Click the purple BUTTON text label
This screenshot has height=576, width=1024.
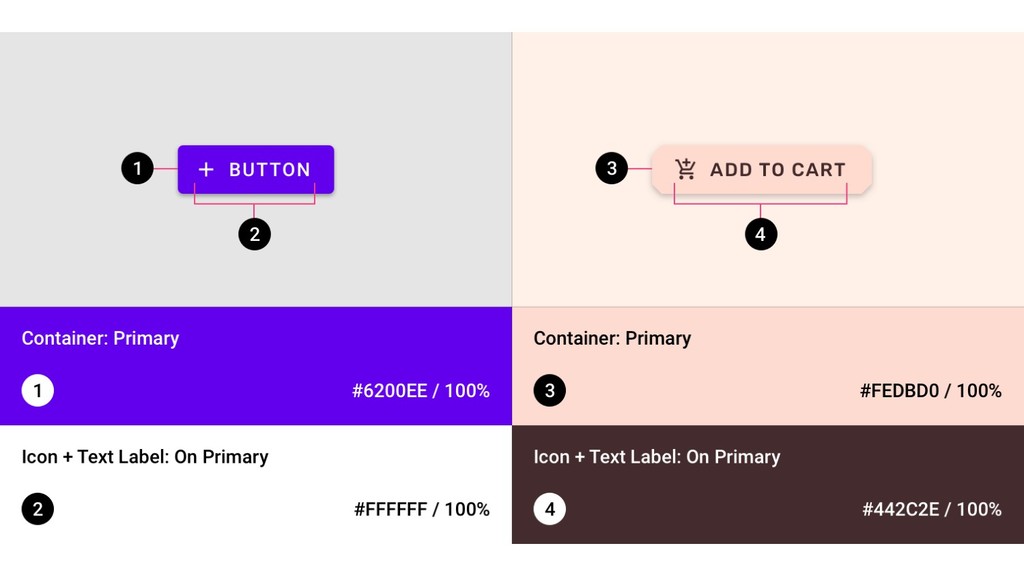[270, 170]
